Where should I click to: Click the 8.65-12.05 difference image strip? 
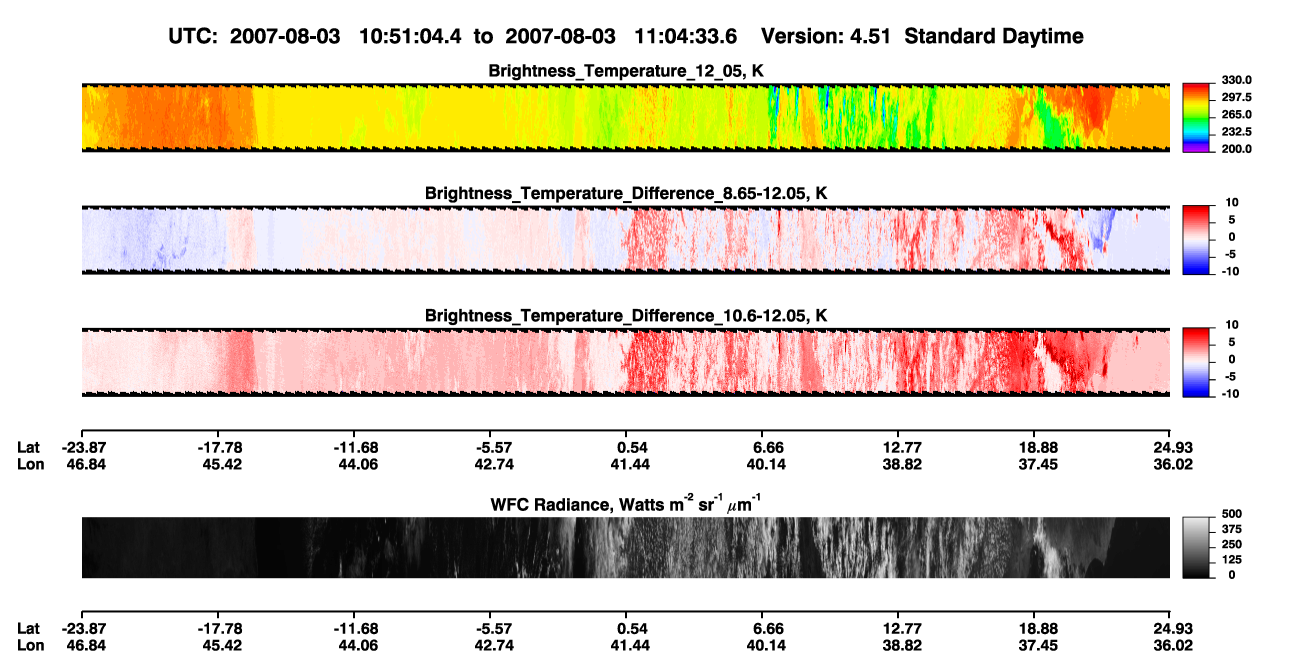(x=625, y=239)
